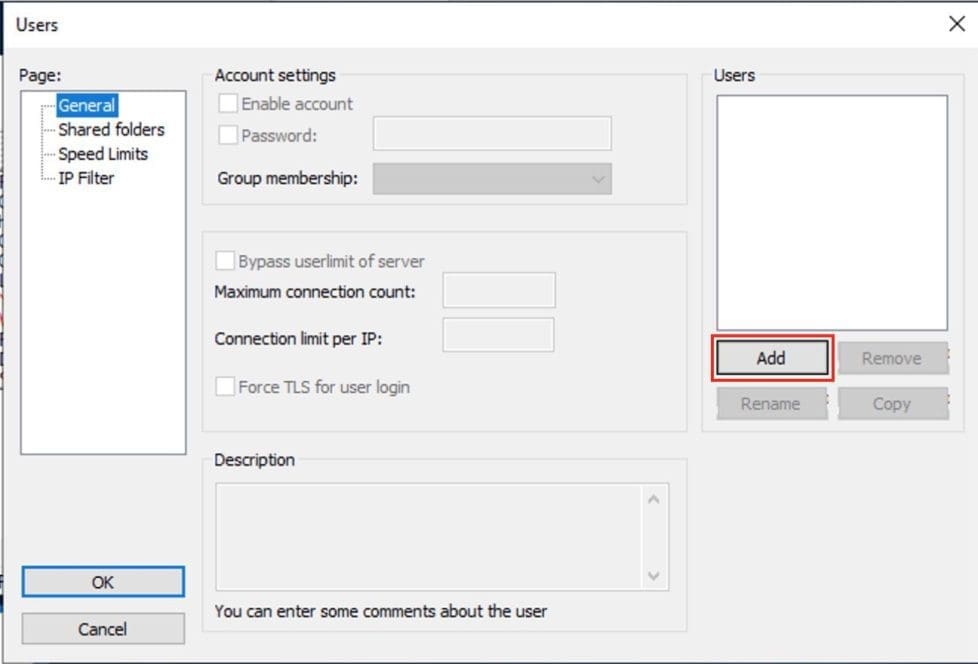Click the Password input field

pyautogui.click(x=492, y=134)
